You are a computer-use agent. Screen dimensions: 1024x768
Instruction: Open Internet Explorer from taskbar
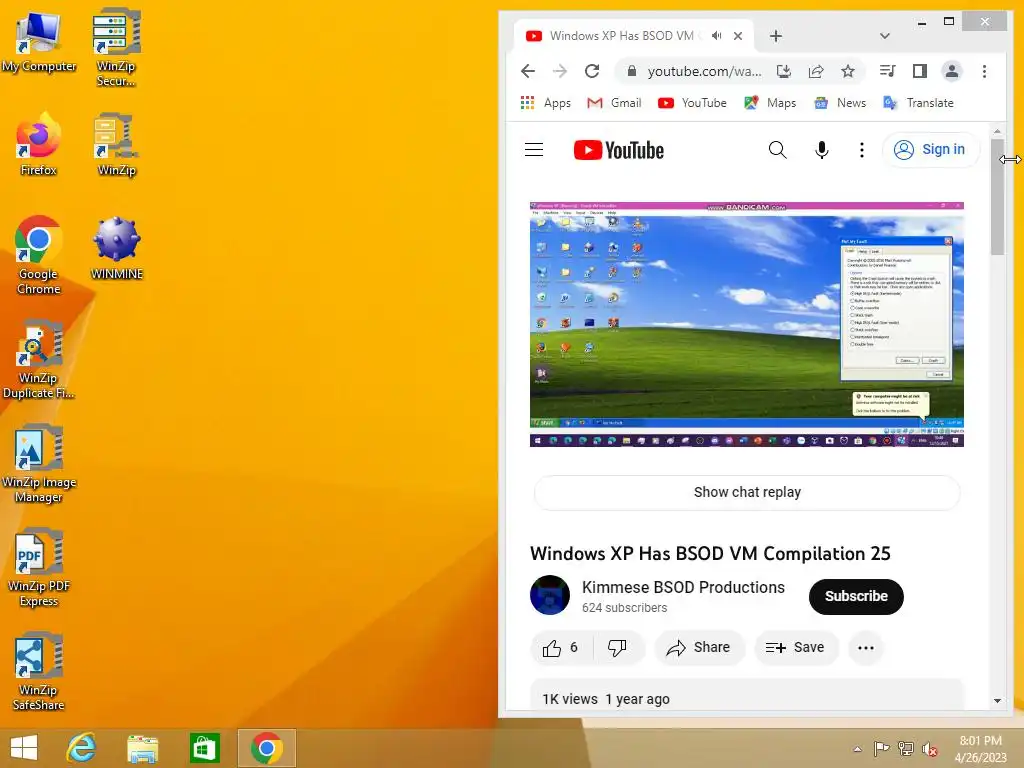[82, 748]
